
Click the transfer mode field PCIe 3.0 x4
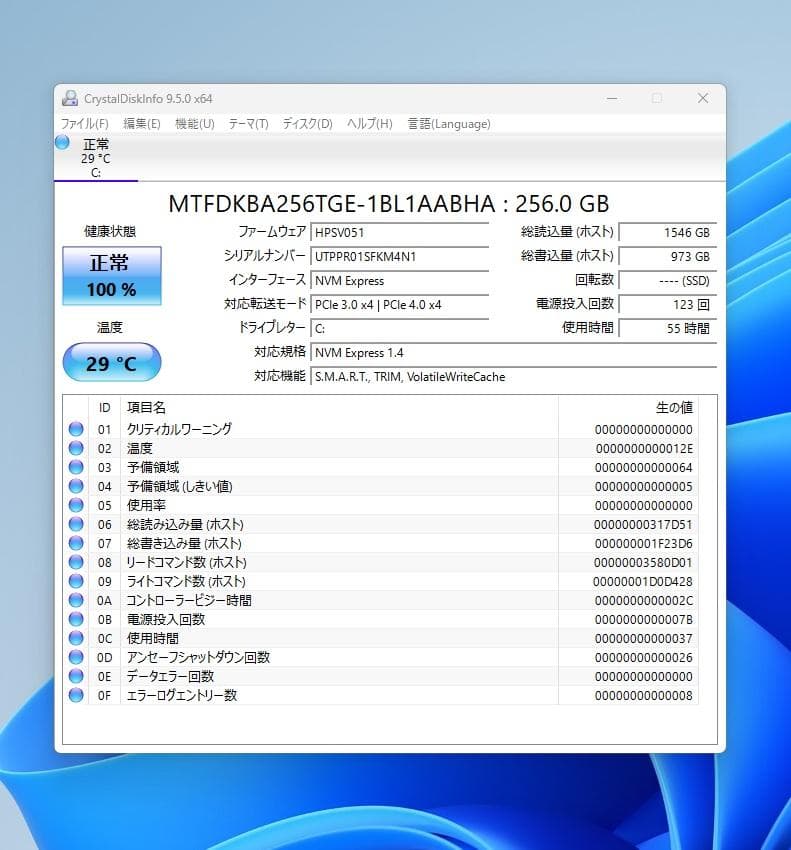click(400, 305)
